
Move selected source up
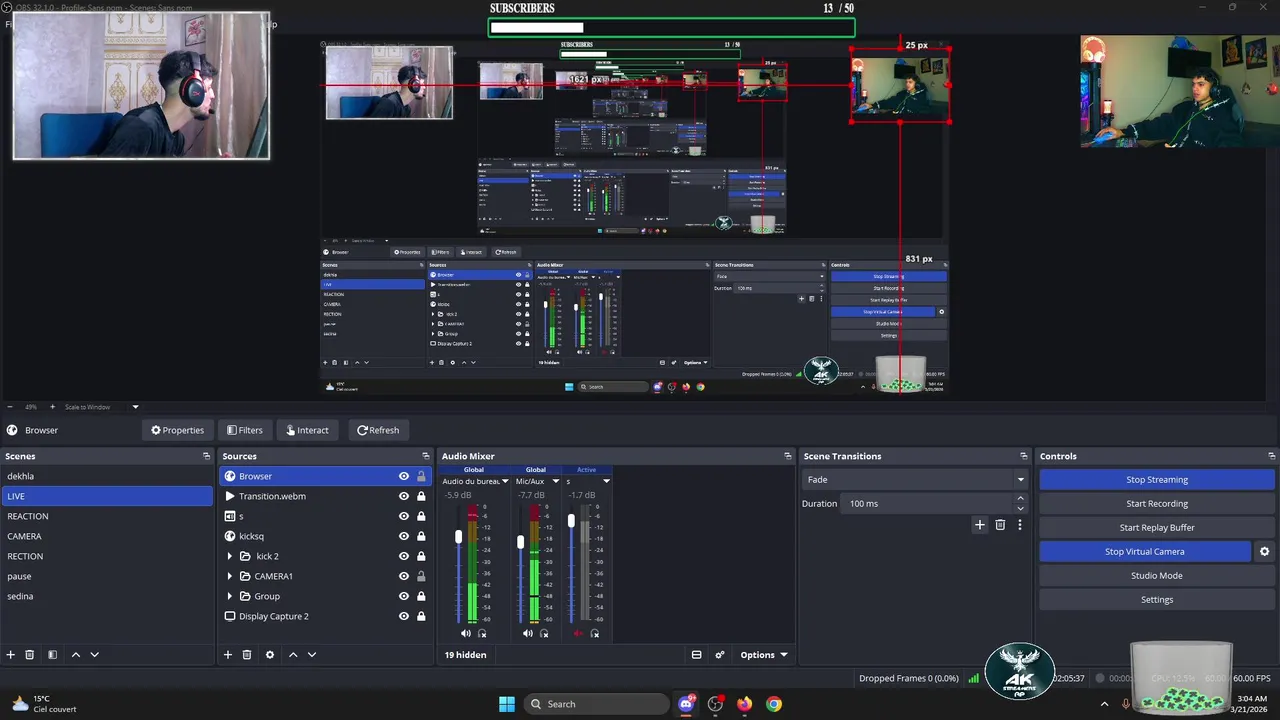pyautogui.click(x=293, y=655)
